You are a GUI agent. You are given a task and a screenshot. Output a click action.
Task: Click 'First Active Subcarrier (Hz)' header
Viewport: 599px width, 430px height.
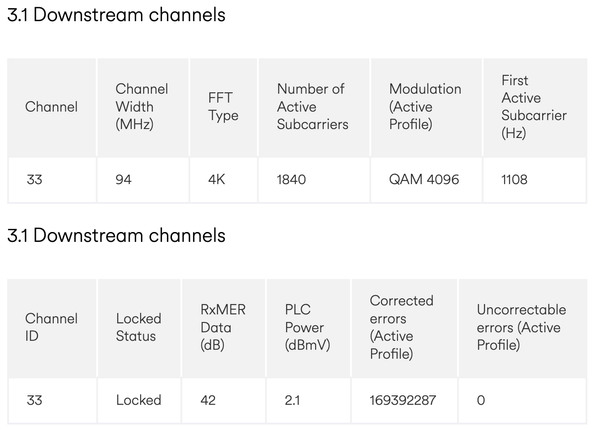(x=534, y=107)
